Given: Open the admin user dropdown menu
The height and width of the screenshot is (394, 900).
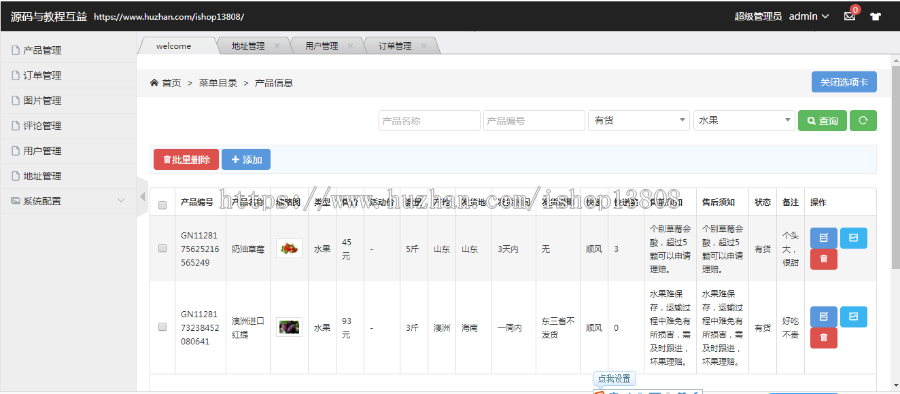Looking at the screenshot, I should [809, 16].
